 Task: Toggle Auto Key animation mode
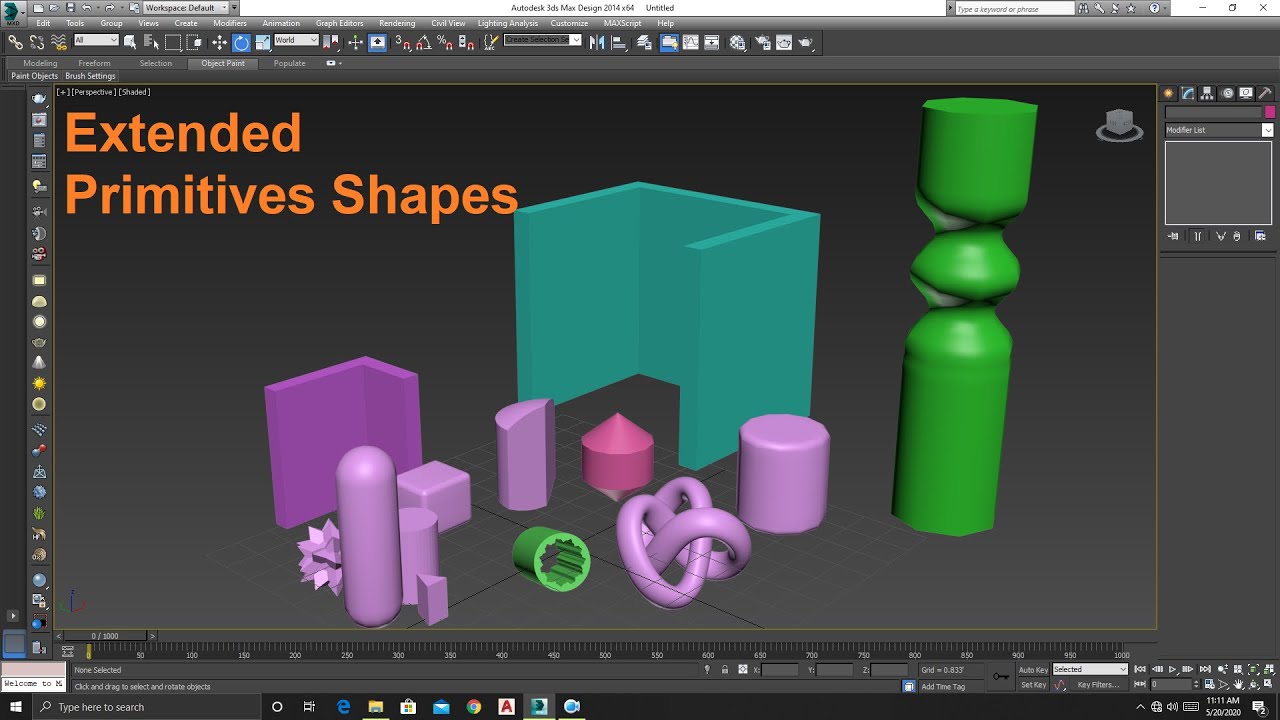1033,670
